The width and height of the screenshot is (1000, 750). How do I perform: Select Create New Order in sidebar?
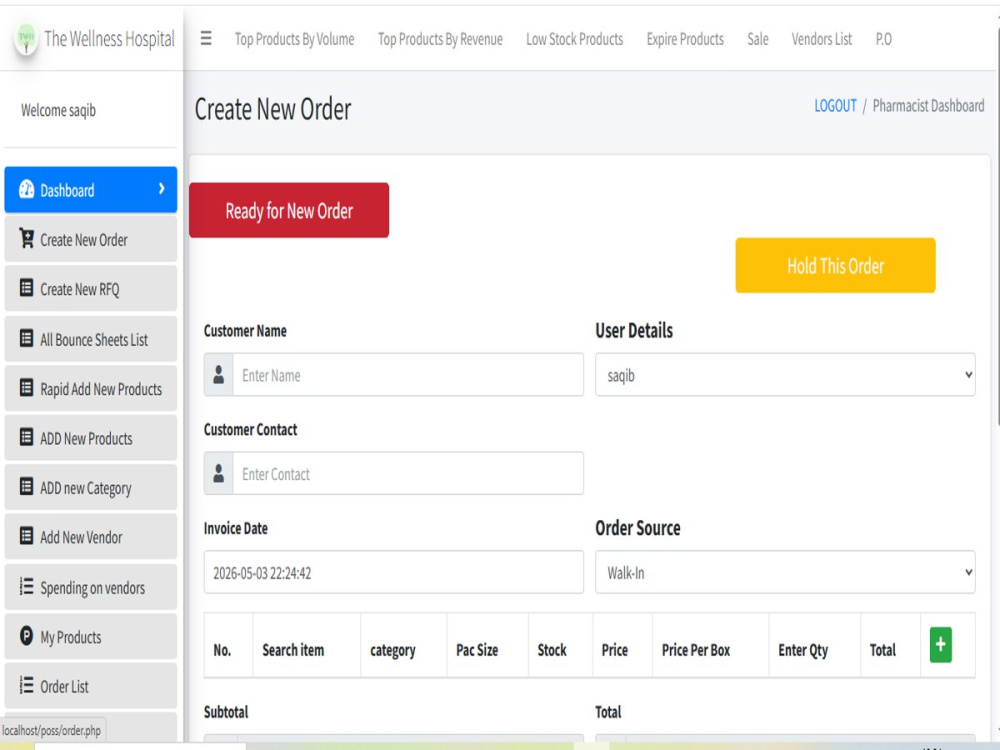point(91,239)
